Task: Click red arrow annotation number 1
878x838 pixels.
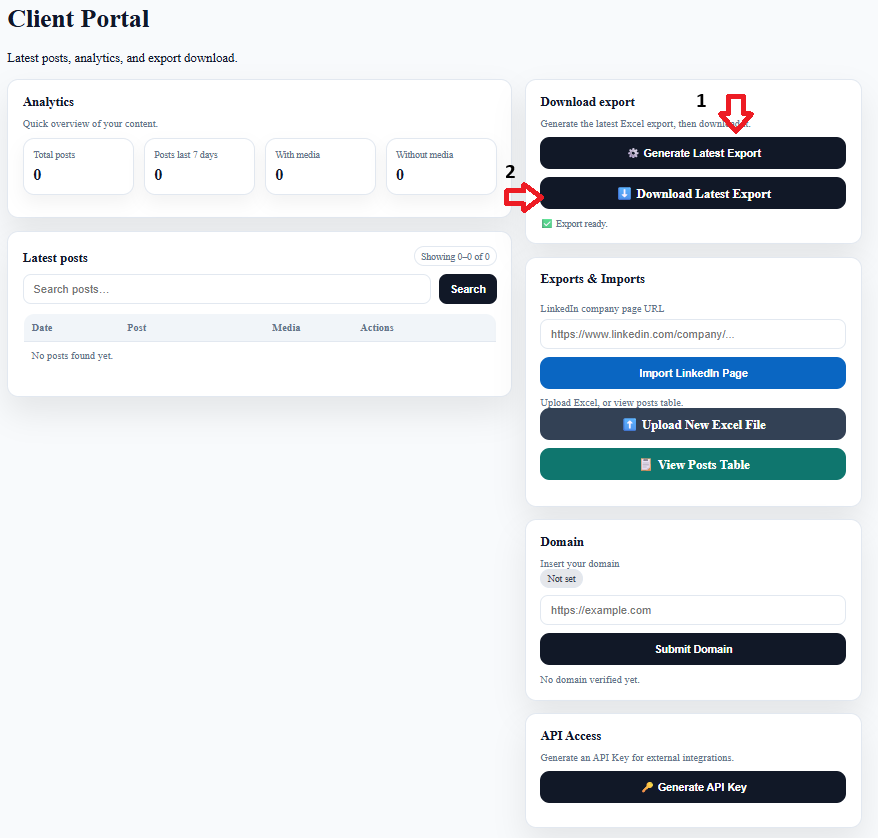Action: (736, 113)
